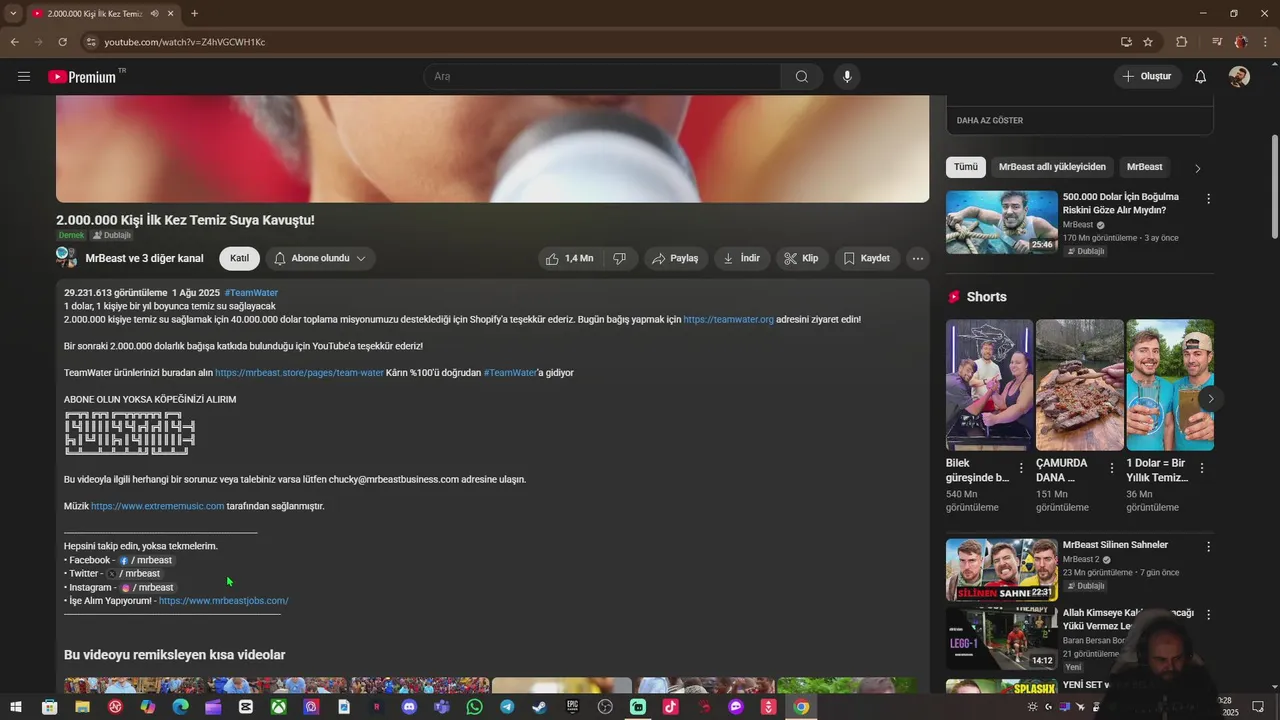Open Chrome media control icon
Image resolution: width=1280 pixels, height=720 pixels.
1216,42
